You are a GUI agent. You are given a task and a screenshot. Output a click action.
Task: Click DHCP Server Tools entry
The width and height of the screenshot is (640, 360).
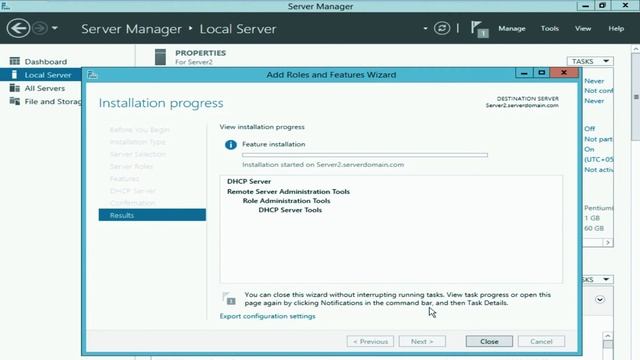click(290, 210)
